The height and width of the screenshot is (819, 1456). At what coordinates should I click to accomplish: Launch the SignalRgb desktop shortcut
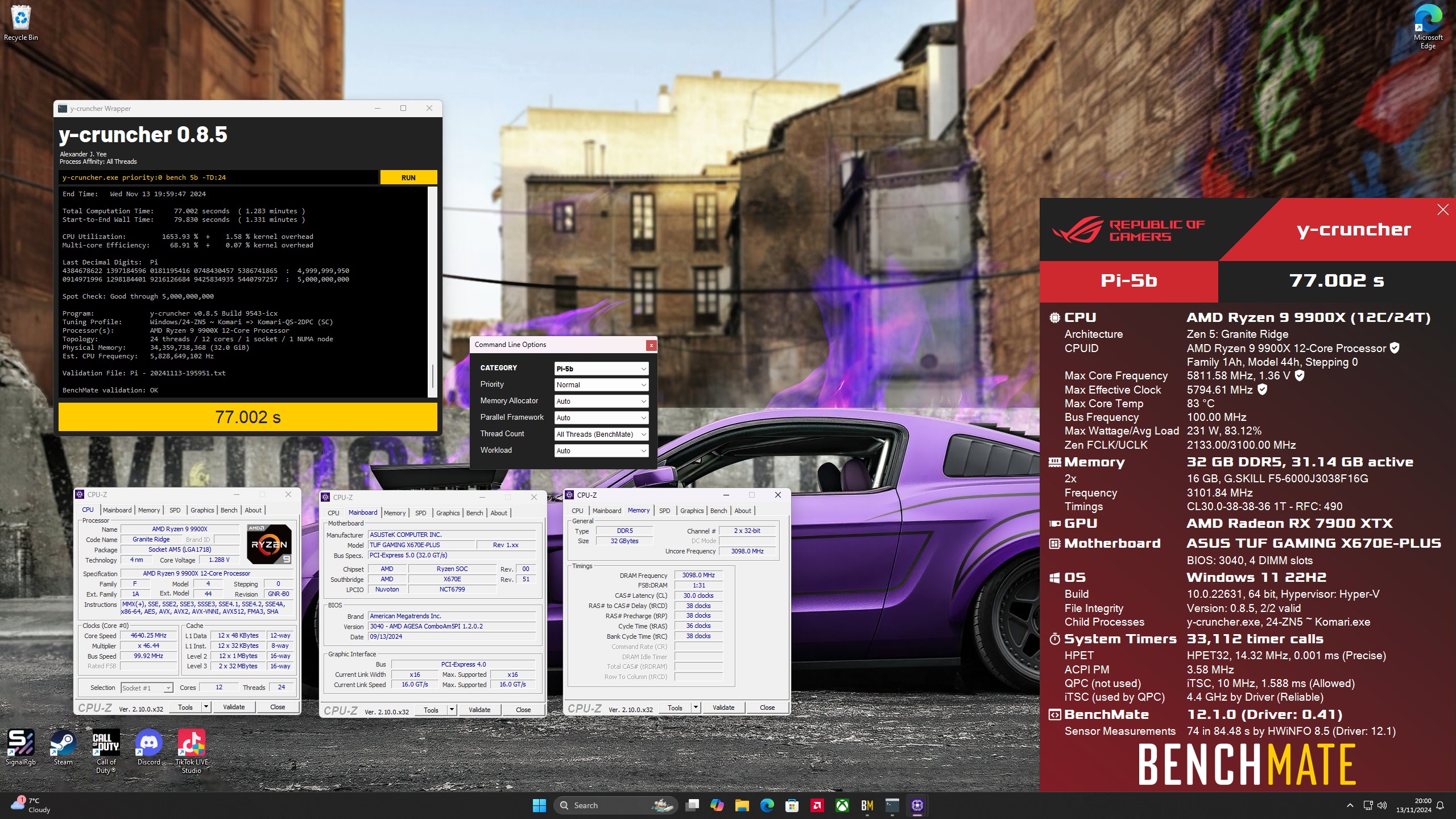(20, 748)
